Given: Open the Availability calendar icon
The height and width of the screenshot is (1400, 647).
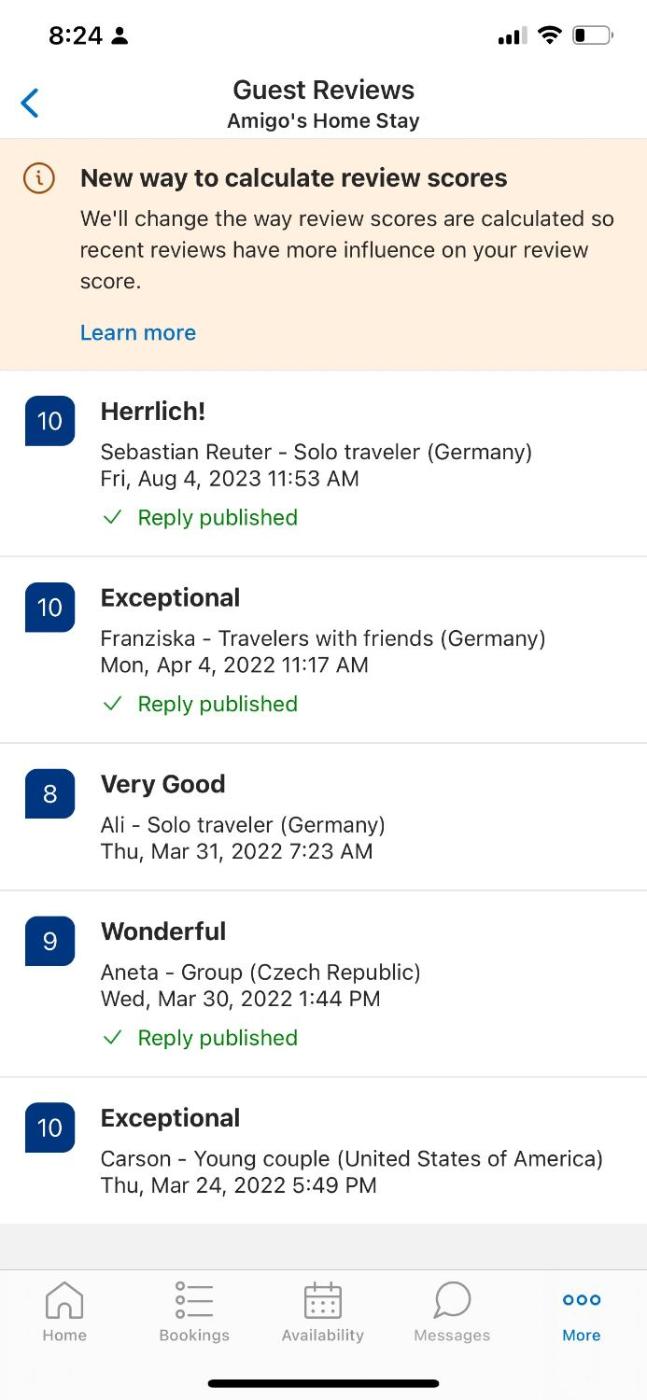Looking at the screenshot, I should (x=322, y=1300).
